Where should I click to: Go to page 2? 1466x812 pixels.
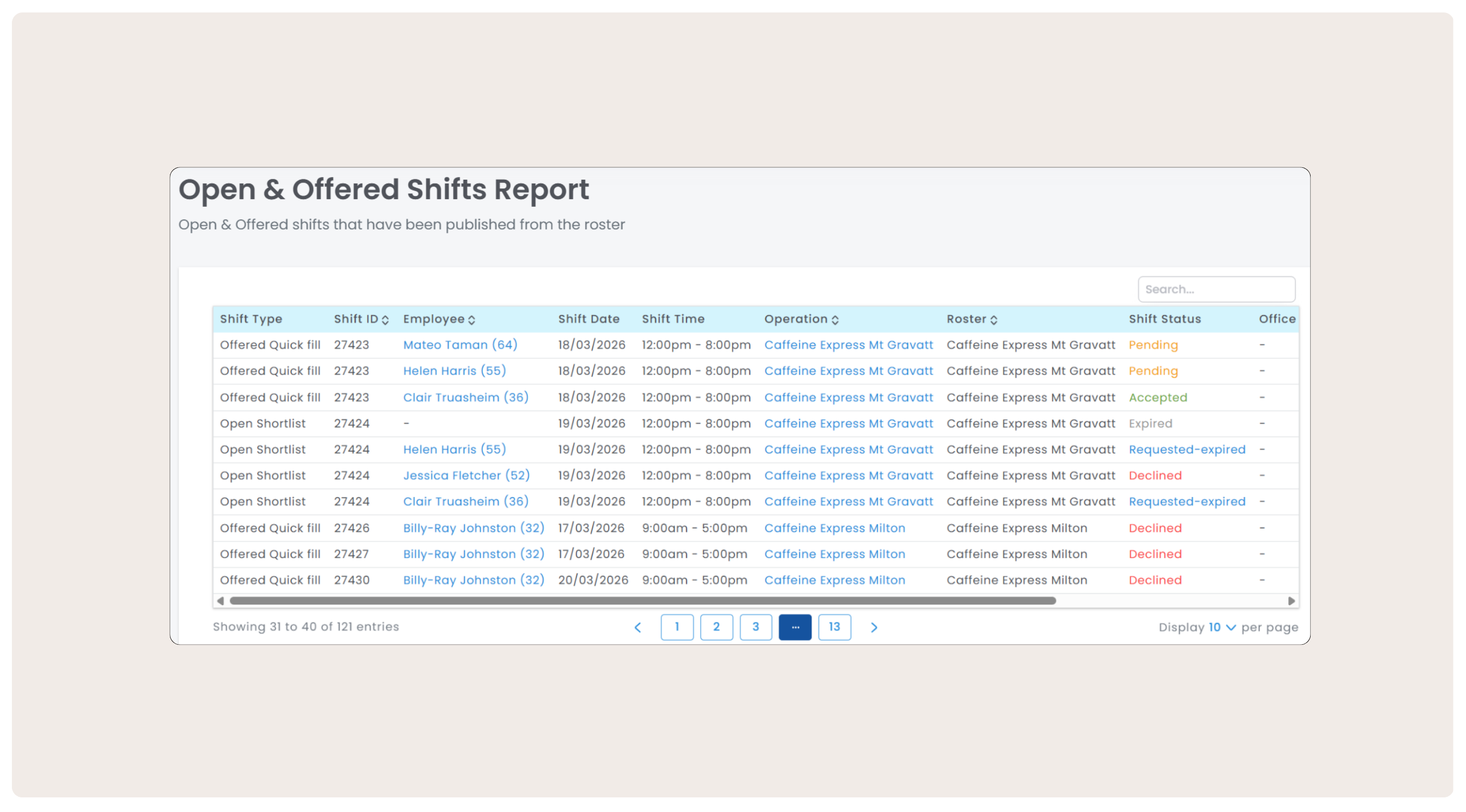tap(716, 627)
